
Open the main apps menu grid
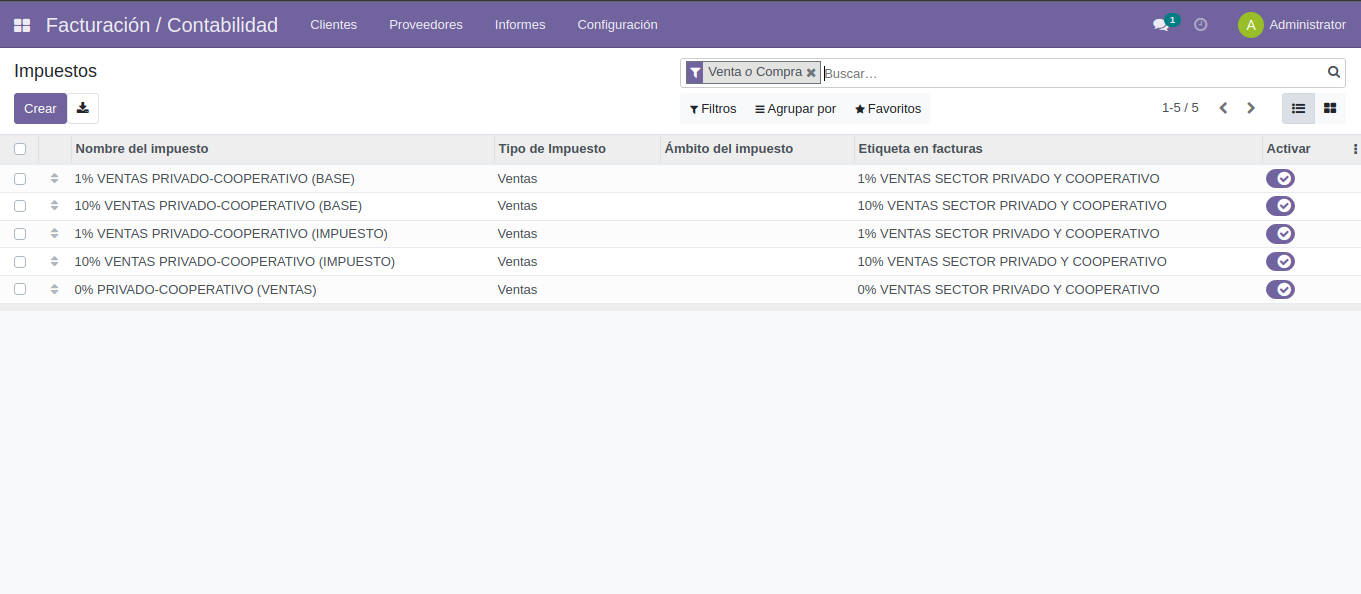tap(21, 24)
